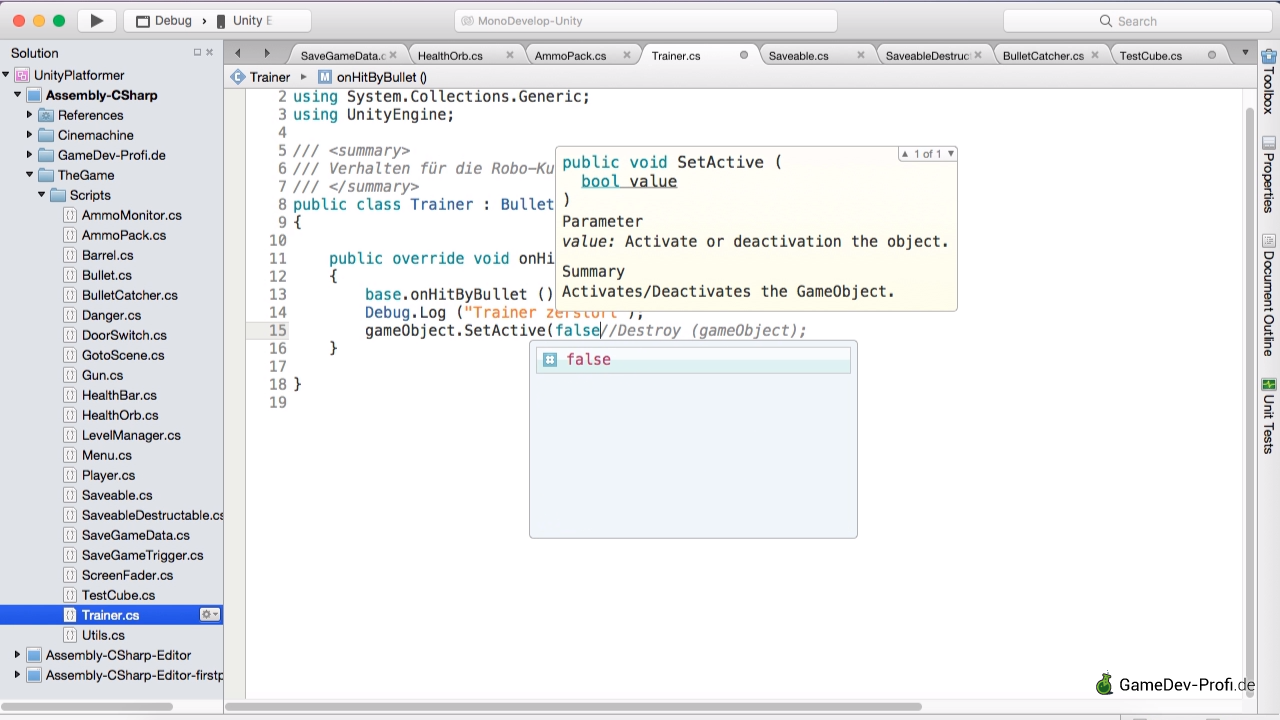Close the SaveGameData.cs tab
The width and height of the screenshot is (1280, 720).
(393, 56)
